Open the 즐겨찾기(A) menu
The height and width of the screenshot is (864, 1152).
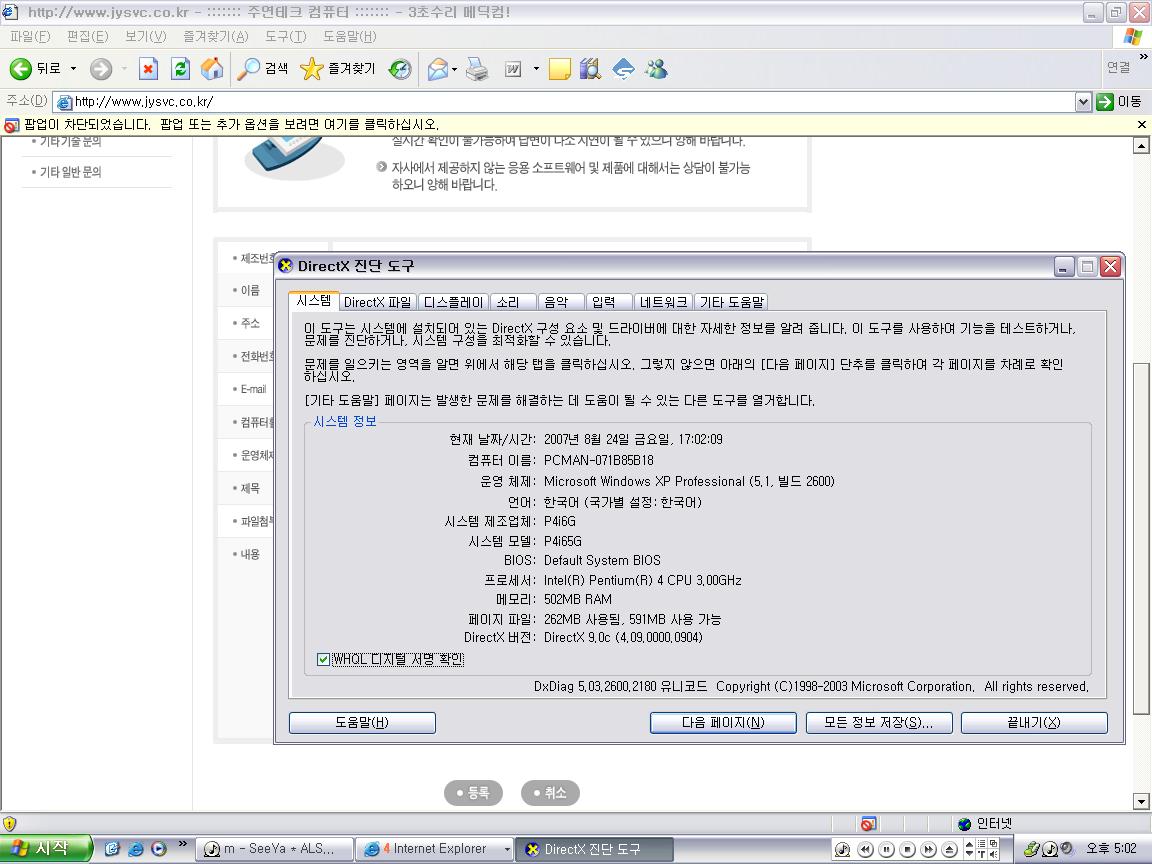(216, 37)
